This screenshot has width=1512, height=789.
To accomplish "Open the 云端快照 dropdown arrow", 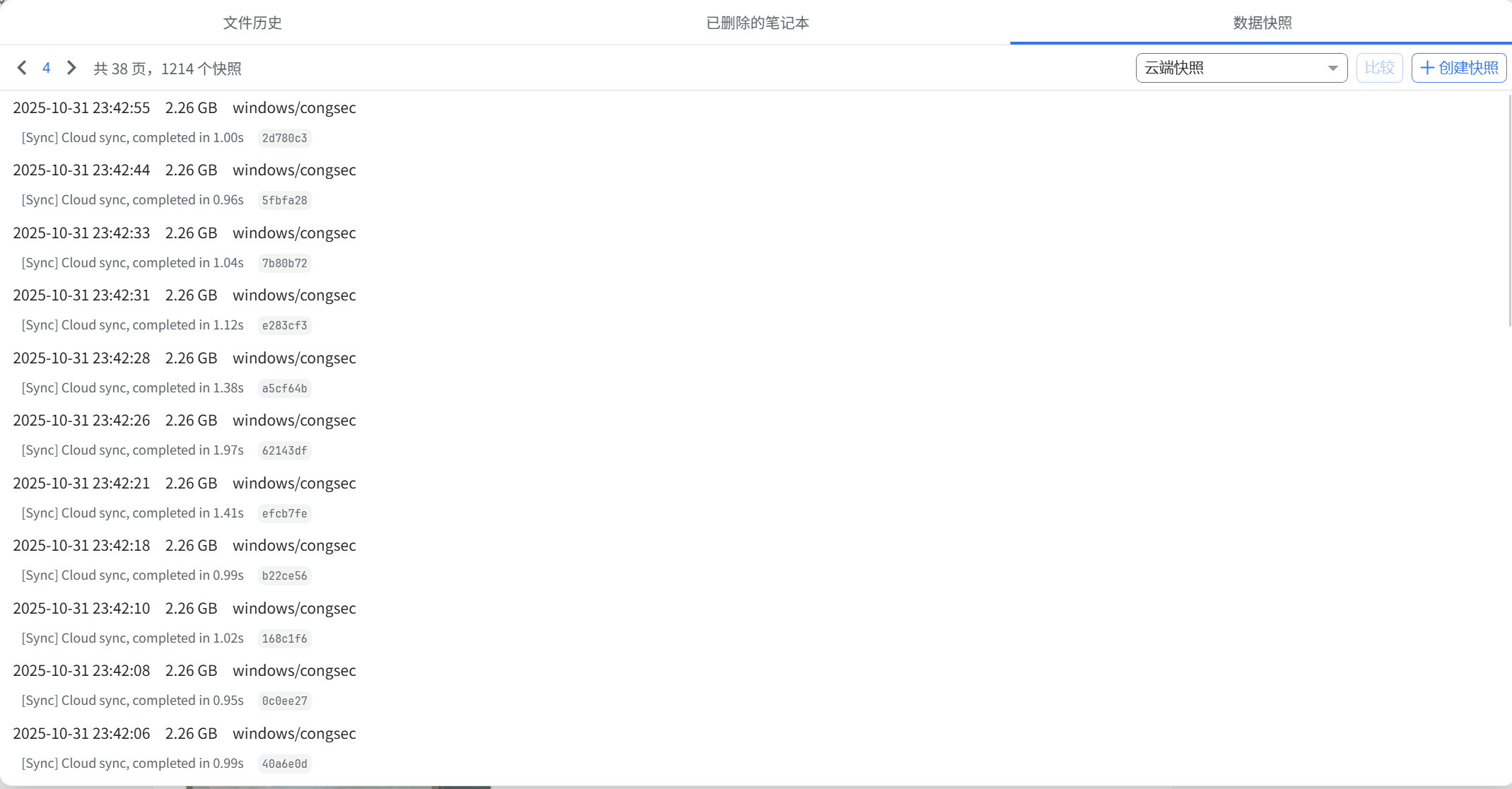I will pos(1332,67).
